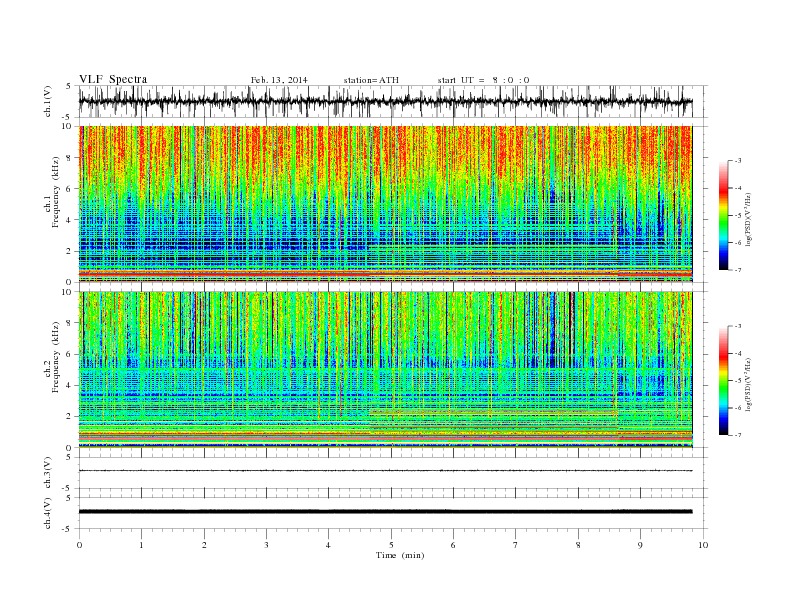Click the ch.2 spectrogram plot
Screen dimensions: 792x612
click(x=385, y=370)
